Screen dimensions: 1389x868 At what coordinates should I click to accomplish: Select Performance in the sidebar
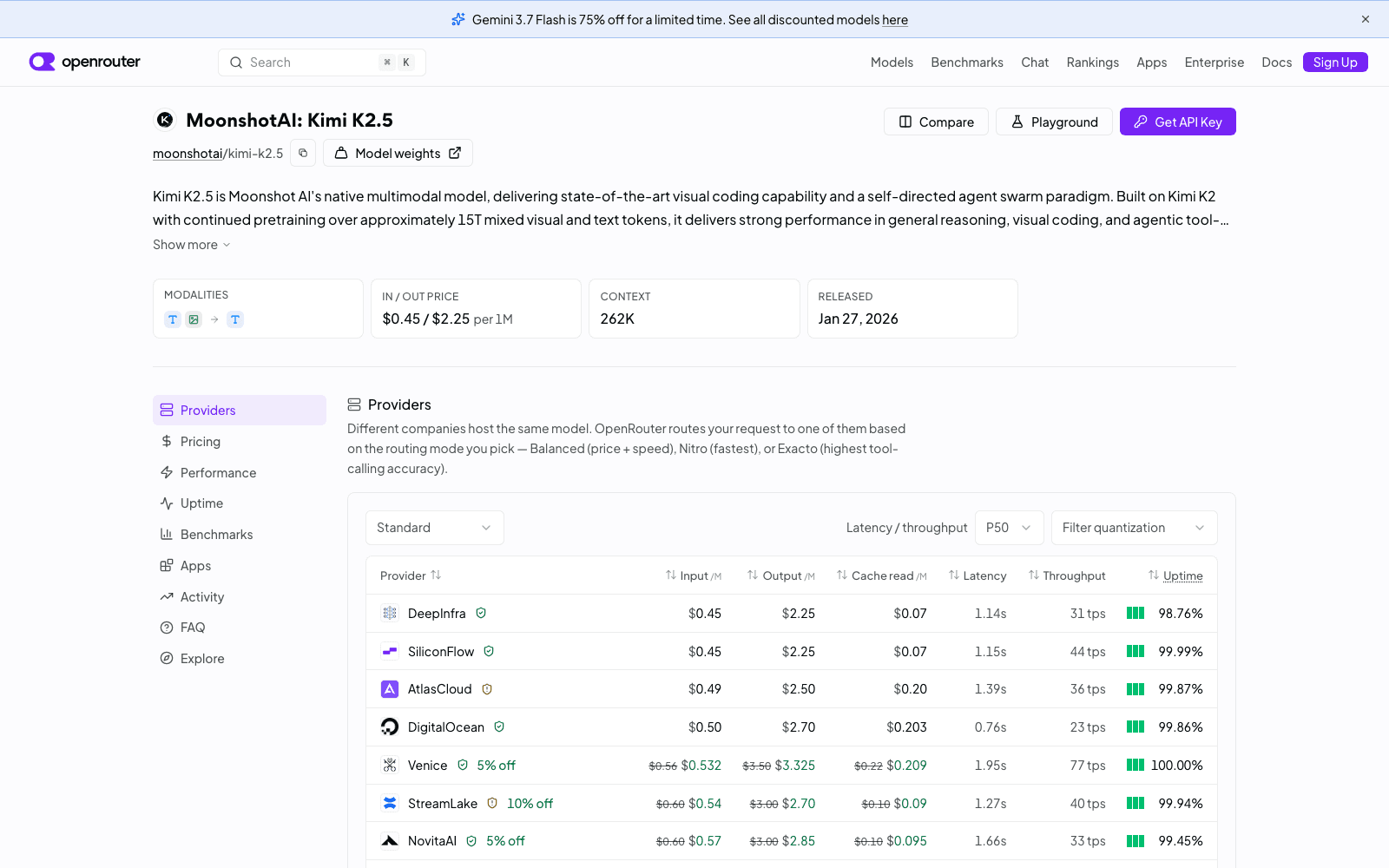[x=240, y=473]
